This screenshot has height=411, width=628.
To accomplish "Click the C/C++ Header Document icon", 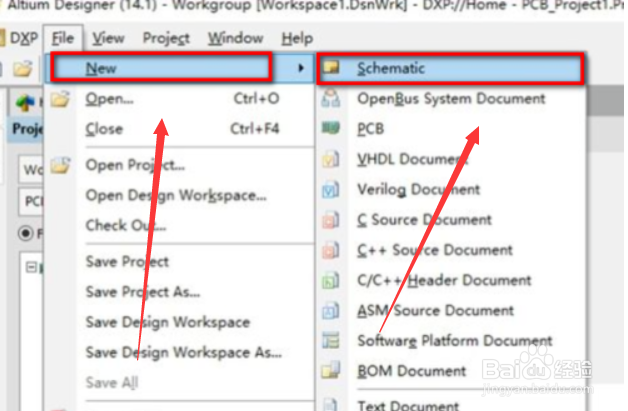I will (331, 280).
